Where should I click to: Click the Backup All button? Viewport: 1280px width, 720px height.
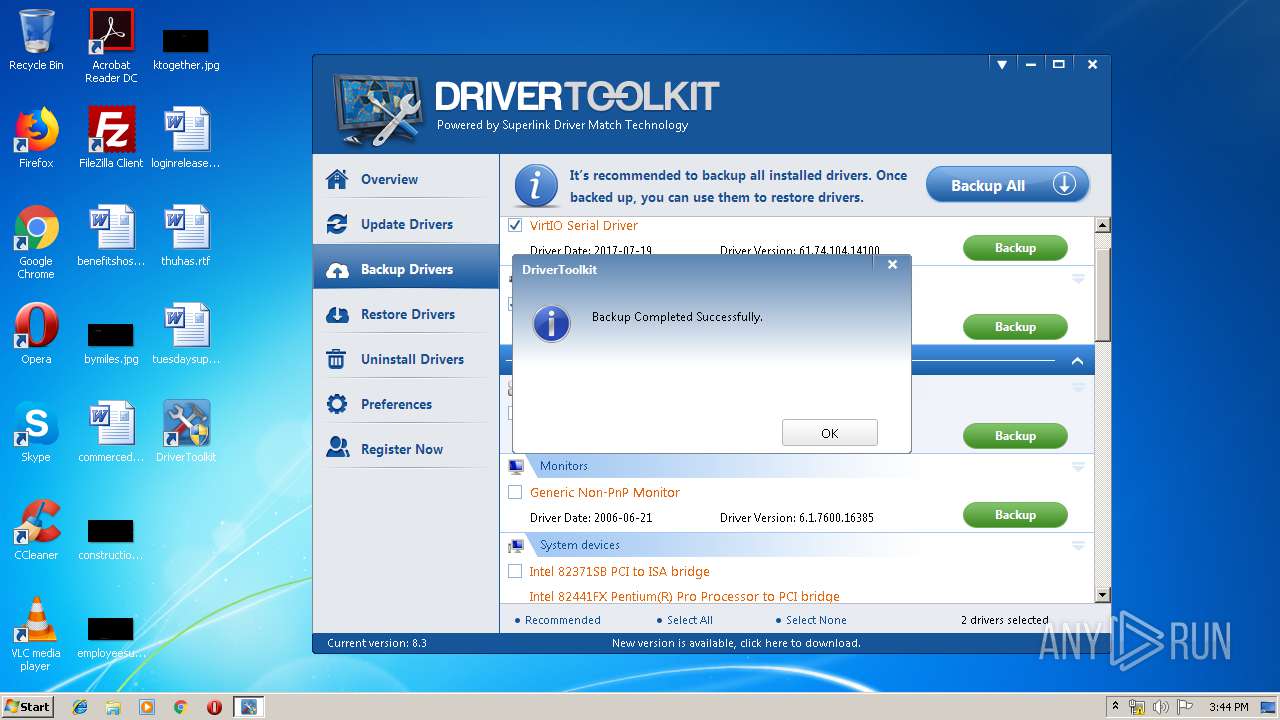pyautogui.click(x=1007, y=185)
